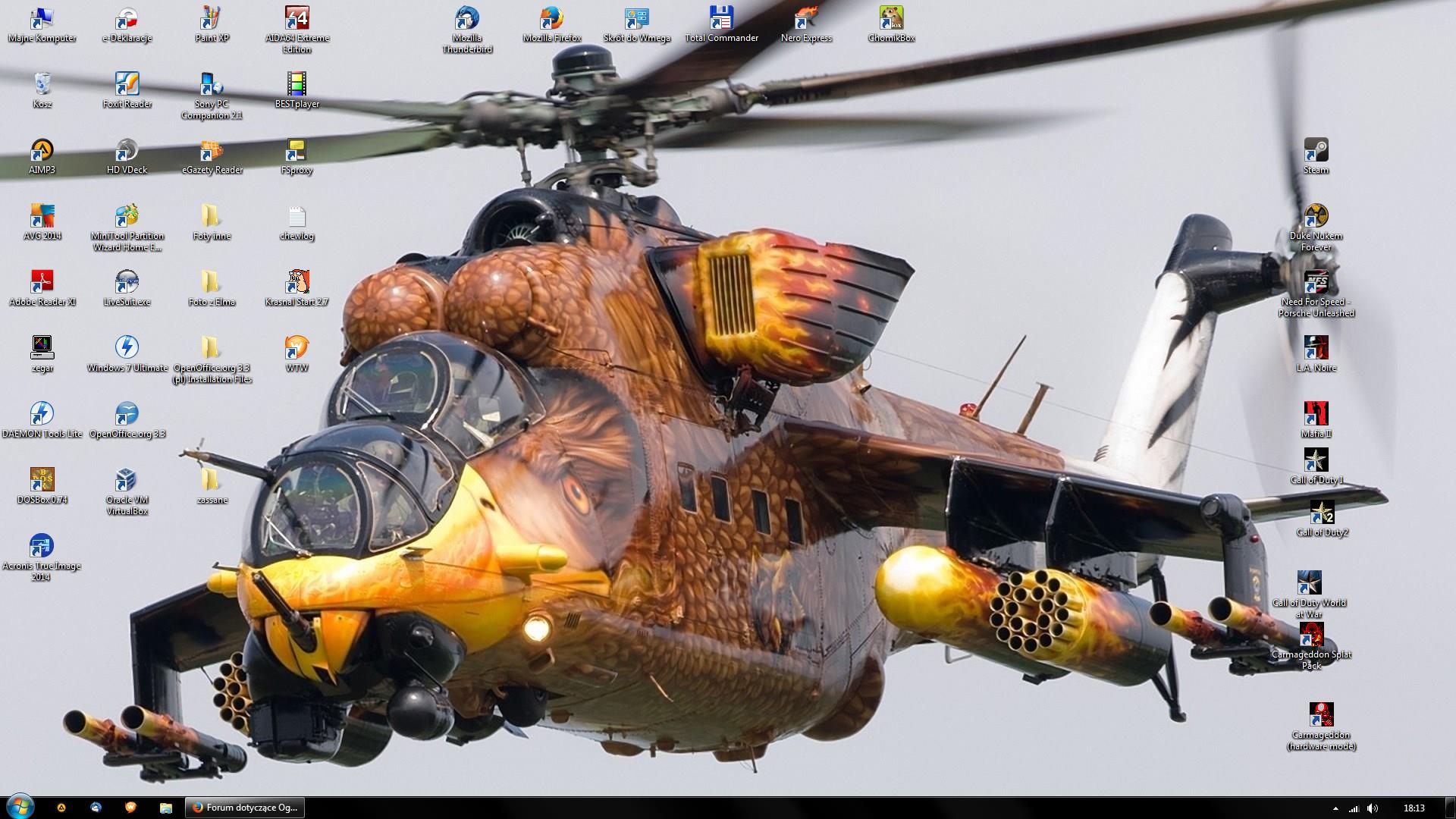This screenshot has height=819, width=1456.
Task: Click the taskbar clock showing 18:13
Action: coord(1414,808)
